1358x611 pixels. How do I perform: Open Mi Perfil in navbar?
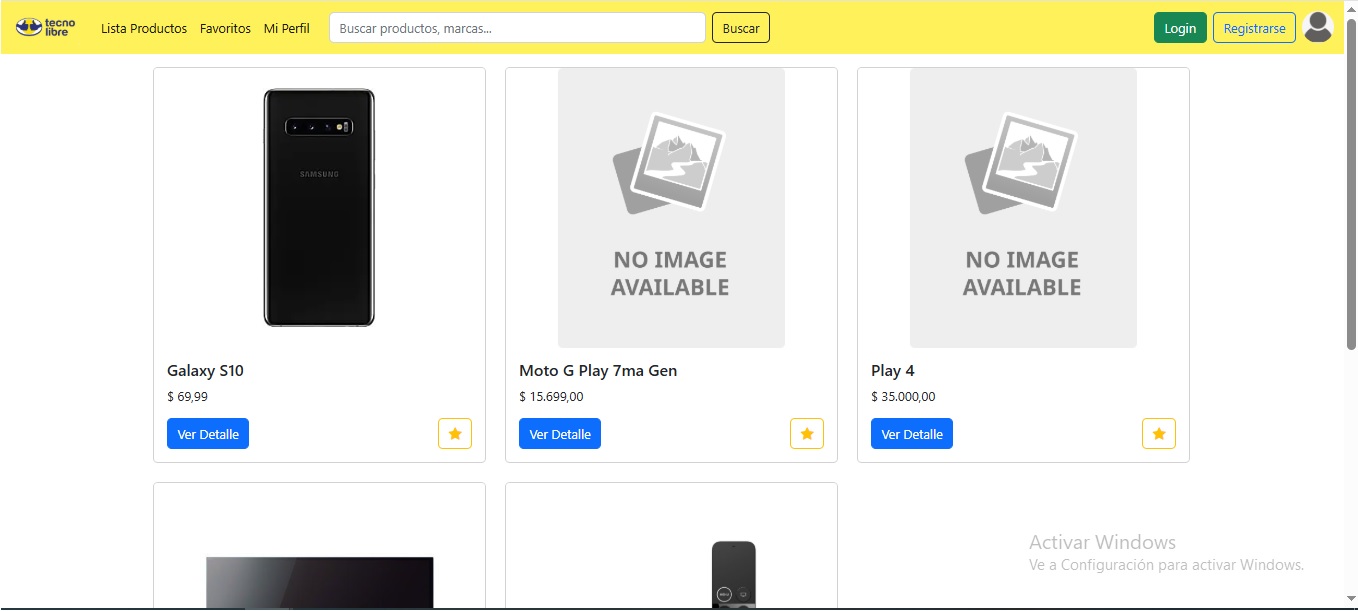286,28
